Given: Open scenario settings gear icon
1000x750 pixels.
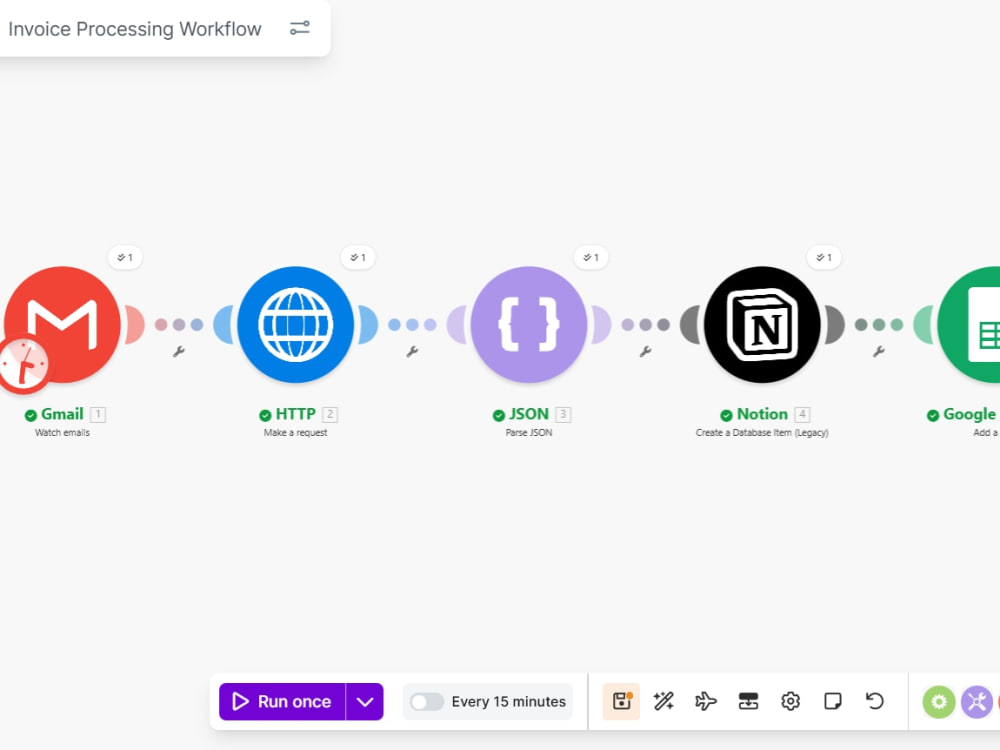Looking at the screenshot, I should [790, 702].
